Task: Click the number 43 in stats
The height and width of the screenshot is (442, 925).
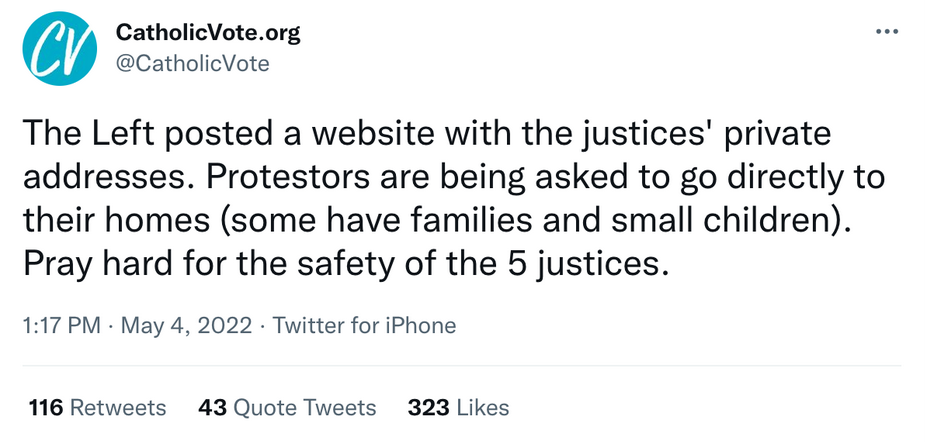Action: pyautogui.click(x=212, y=408)
